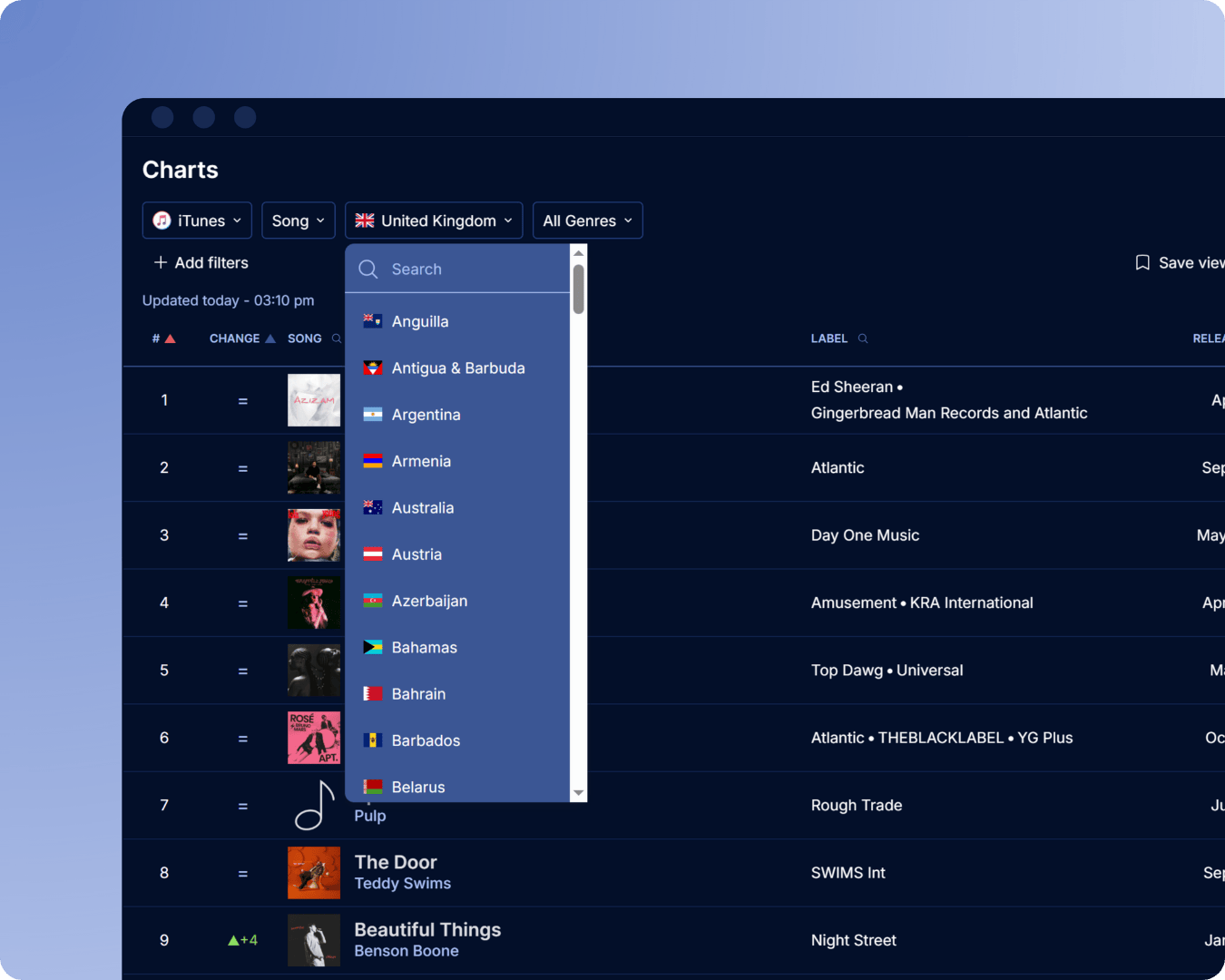Screen dimensions: 1225x980
Task: Click the Benson Boone artist link
Action: 407,950
